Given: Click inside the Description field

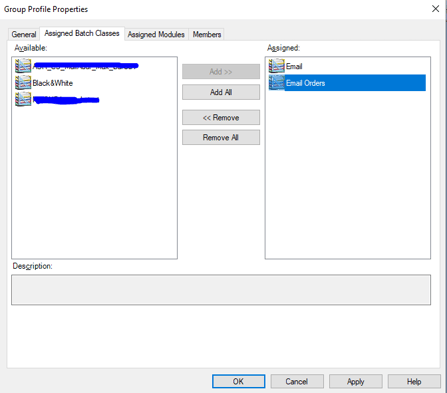Looking at the screenshot, I should point(221,290).
